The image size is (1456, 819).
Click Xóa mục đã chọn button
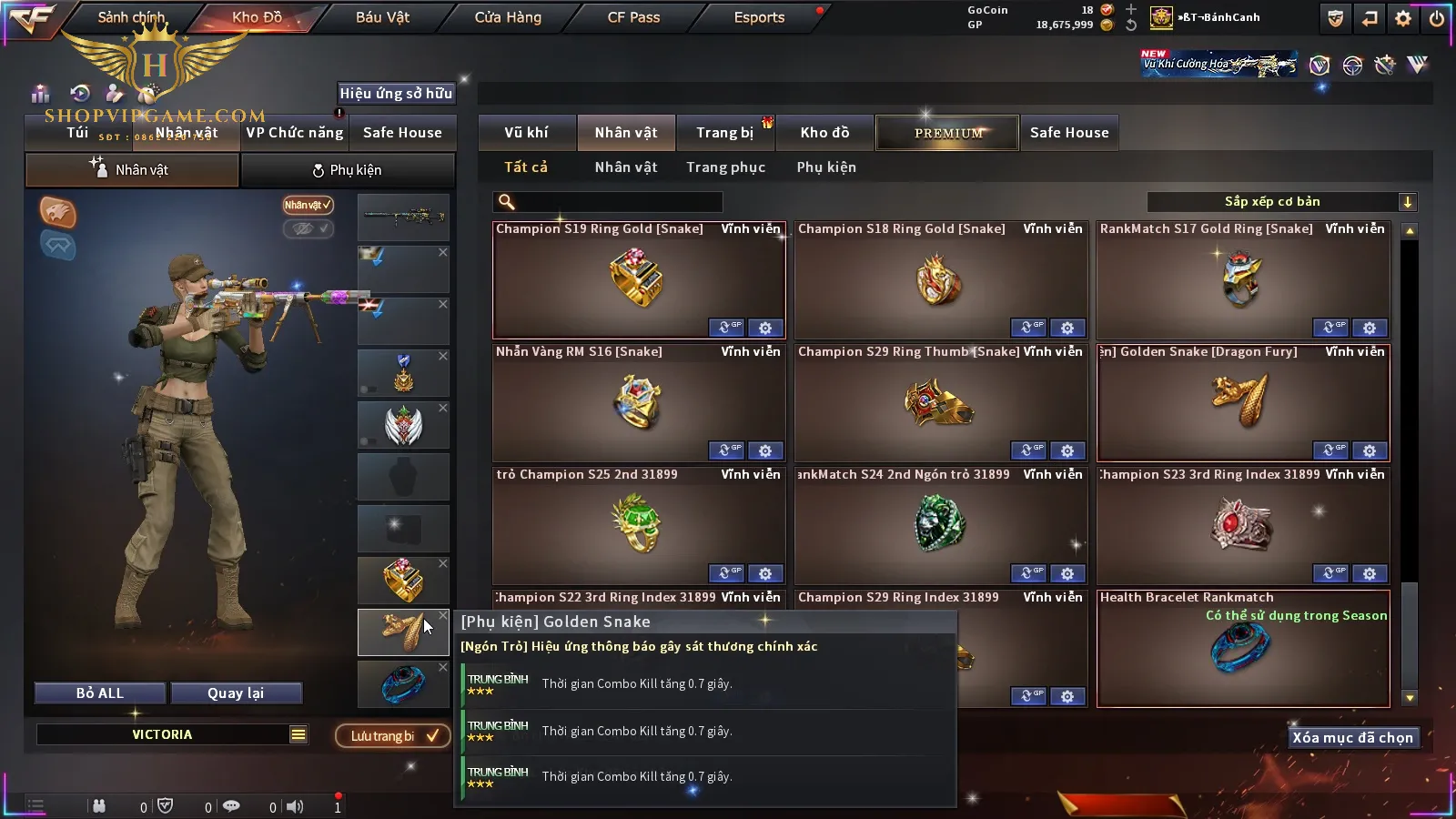coord(1353,738)
